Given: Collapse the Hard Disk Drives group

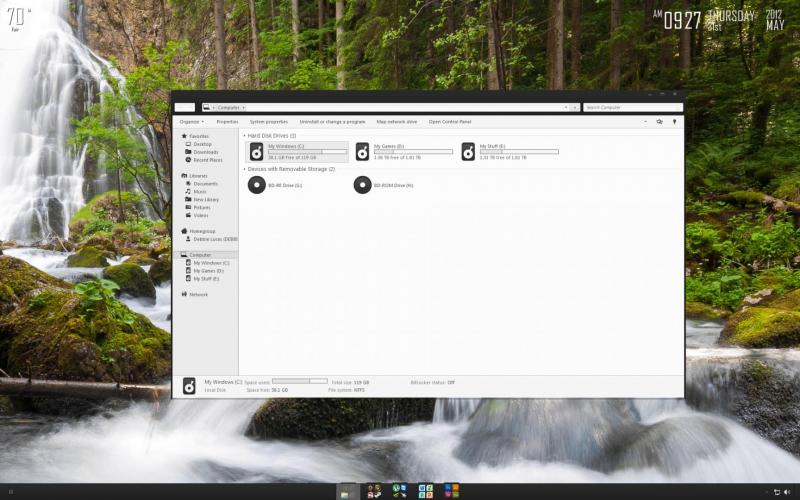Looking at the screenshot, I should pyautogui.click(x=244, y=136).
